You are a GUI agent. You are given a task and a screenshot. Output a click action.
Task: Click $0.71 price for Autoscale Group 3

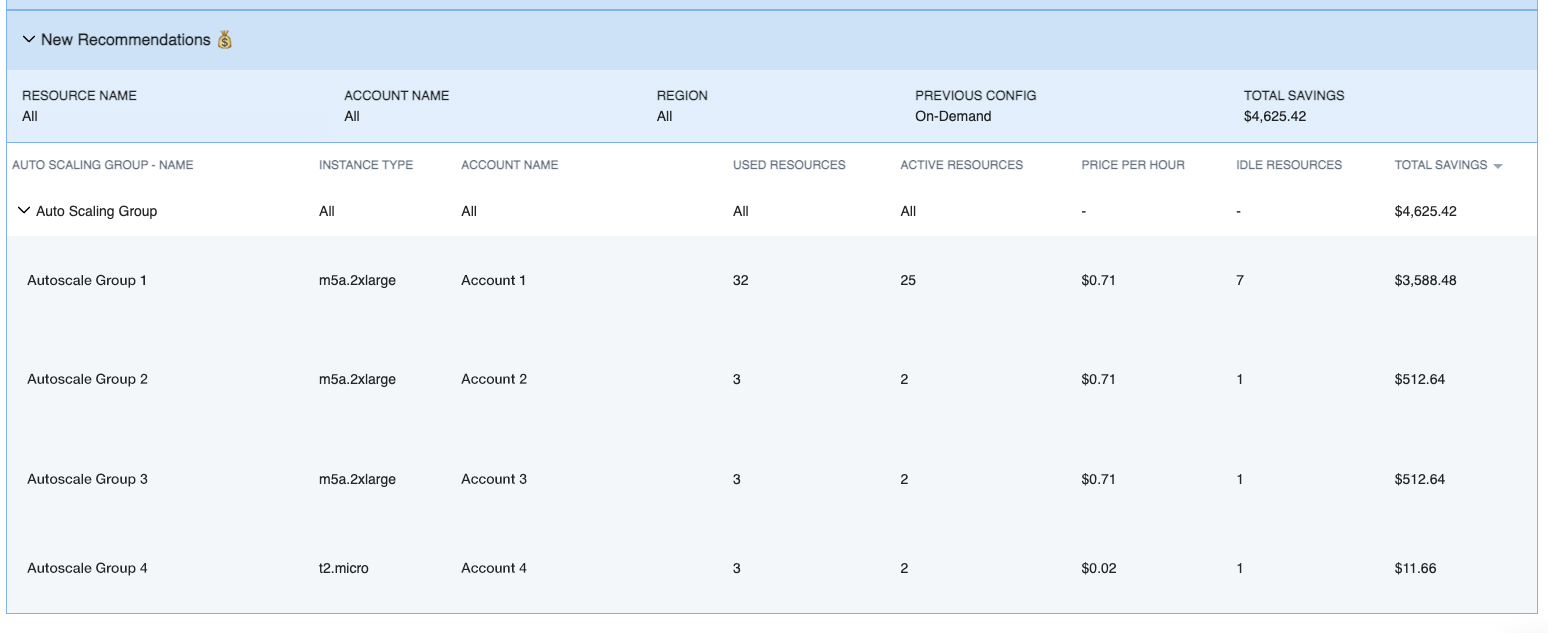[1098, 479]
